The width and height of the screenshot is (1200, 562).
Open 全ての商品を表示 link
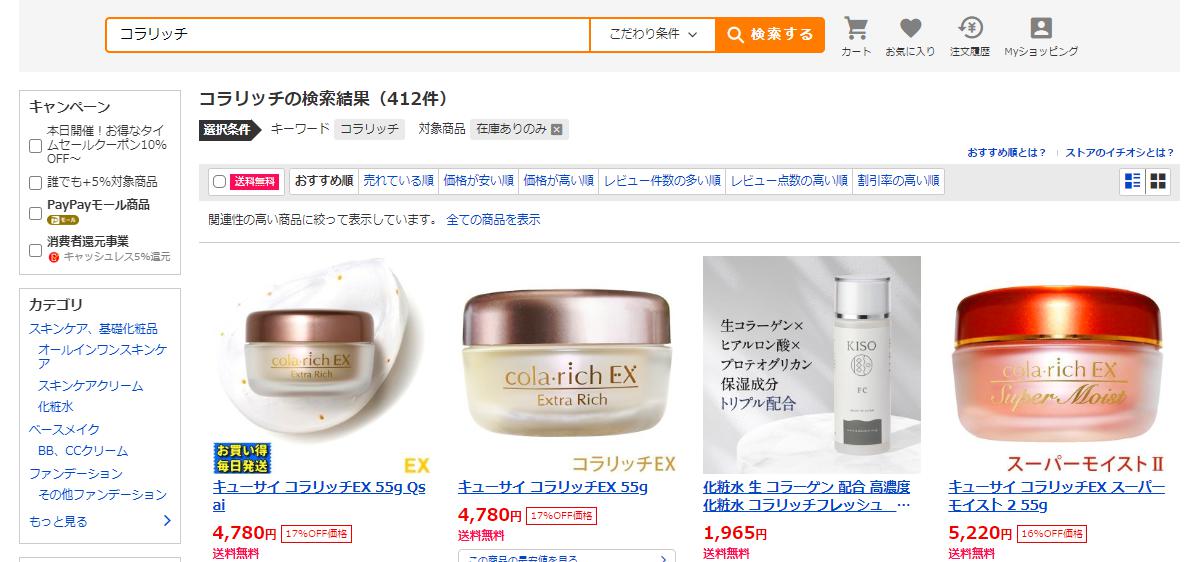[x=493, y=219]
